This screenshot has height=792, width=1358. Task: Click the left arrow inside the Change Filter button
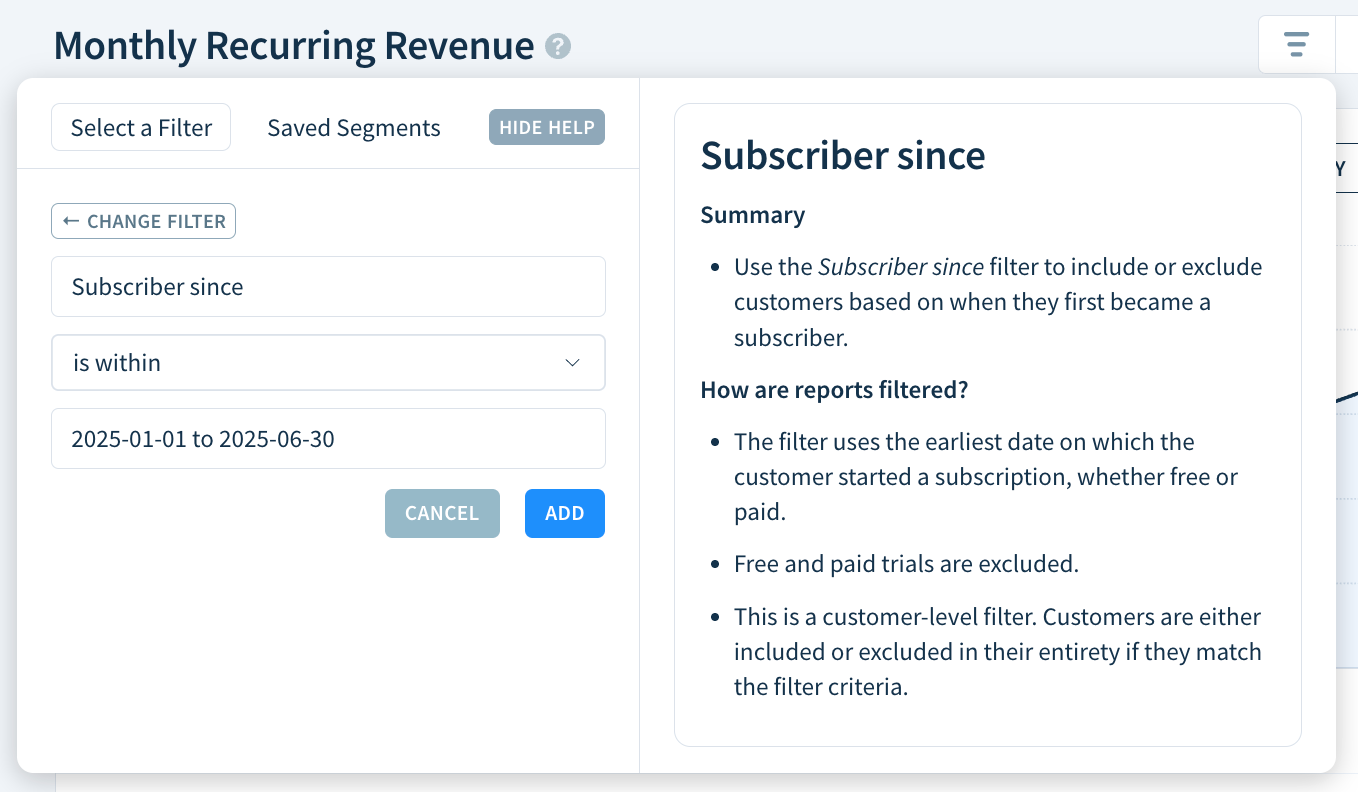(71, 220)
